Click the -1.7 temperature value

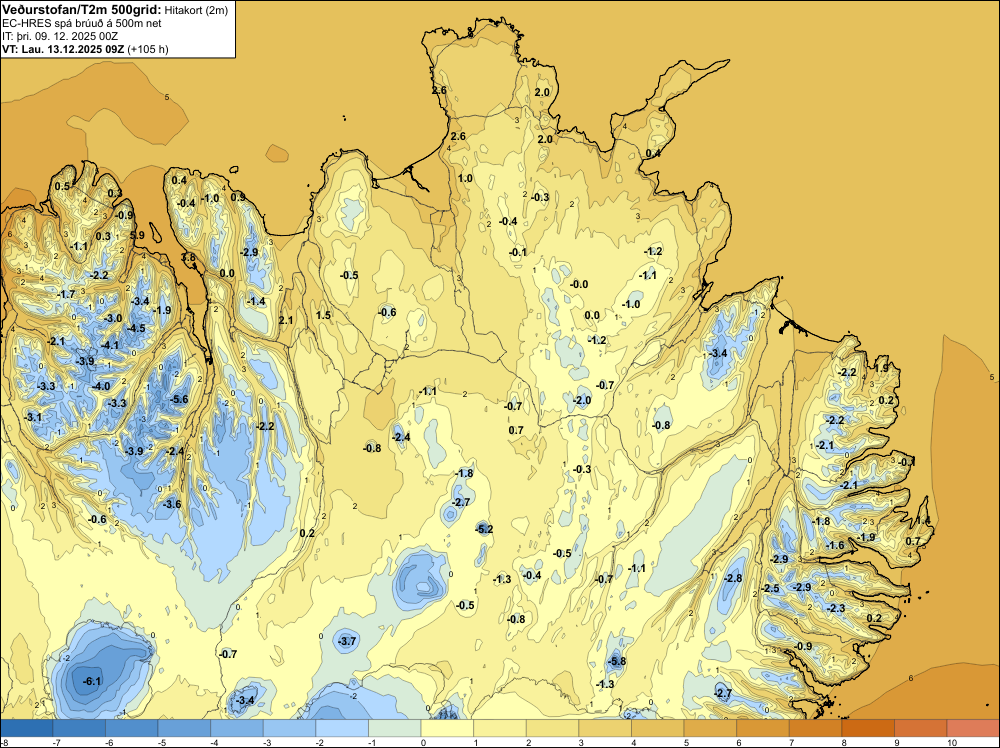pos(66,294)
